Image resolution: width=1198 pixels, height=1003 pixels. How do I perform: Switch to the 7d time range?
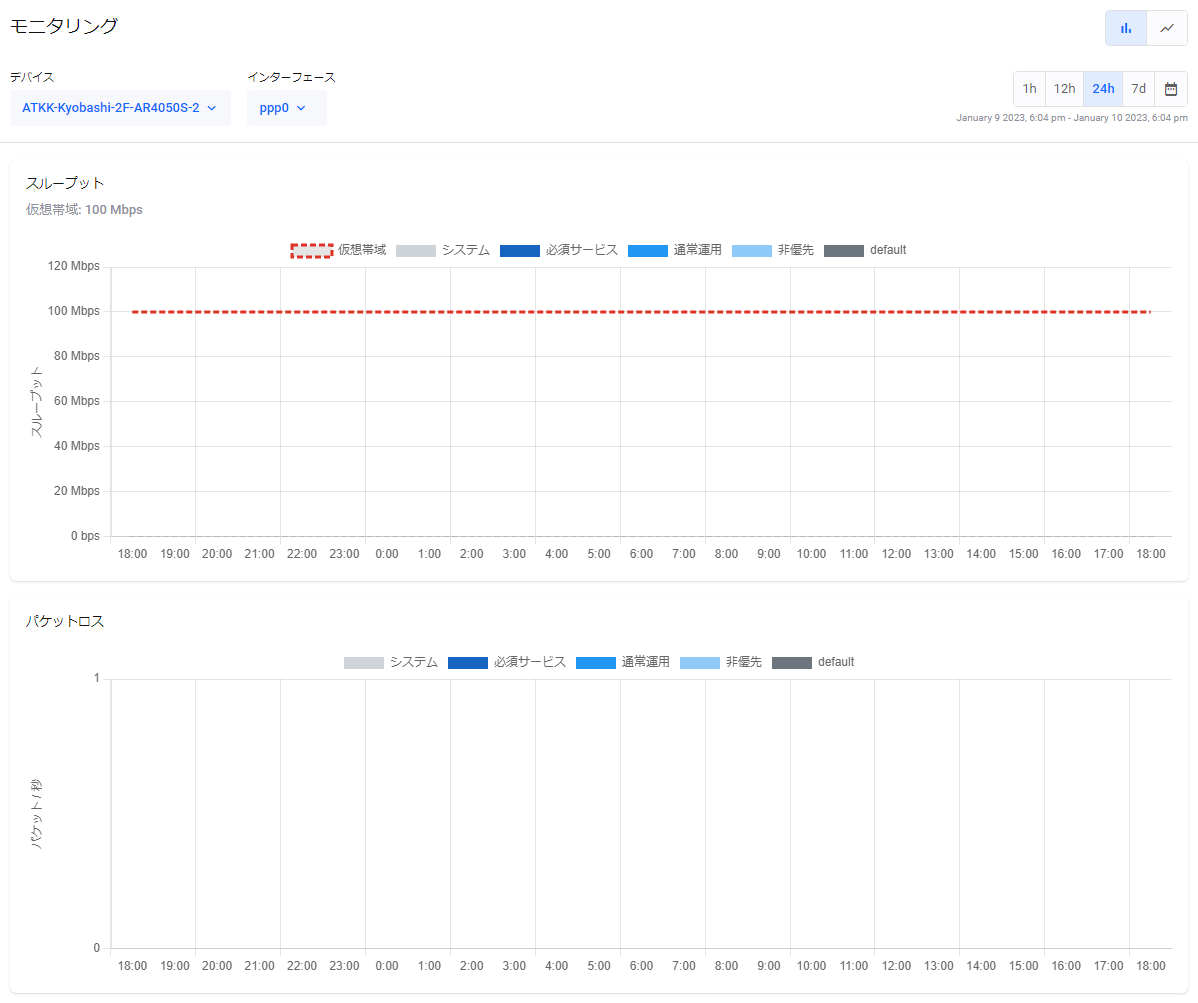coord(1138,89)
